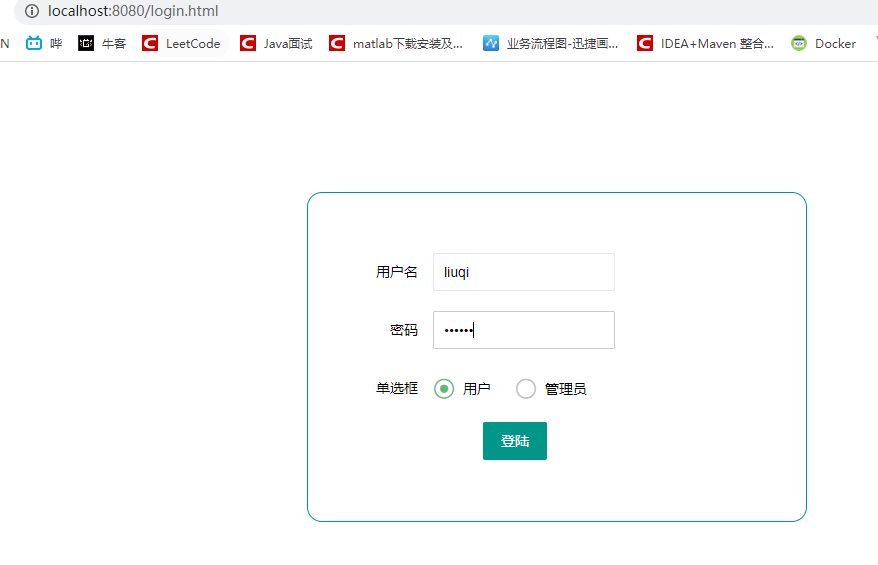
Task: Click the Docker bookmark's green icon
Action: point(799,43)
